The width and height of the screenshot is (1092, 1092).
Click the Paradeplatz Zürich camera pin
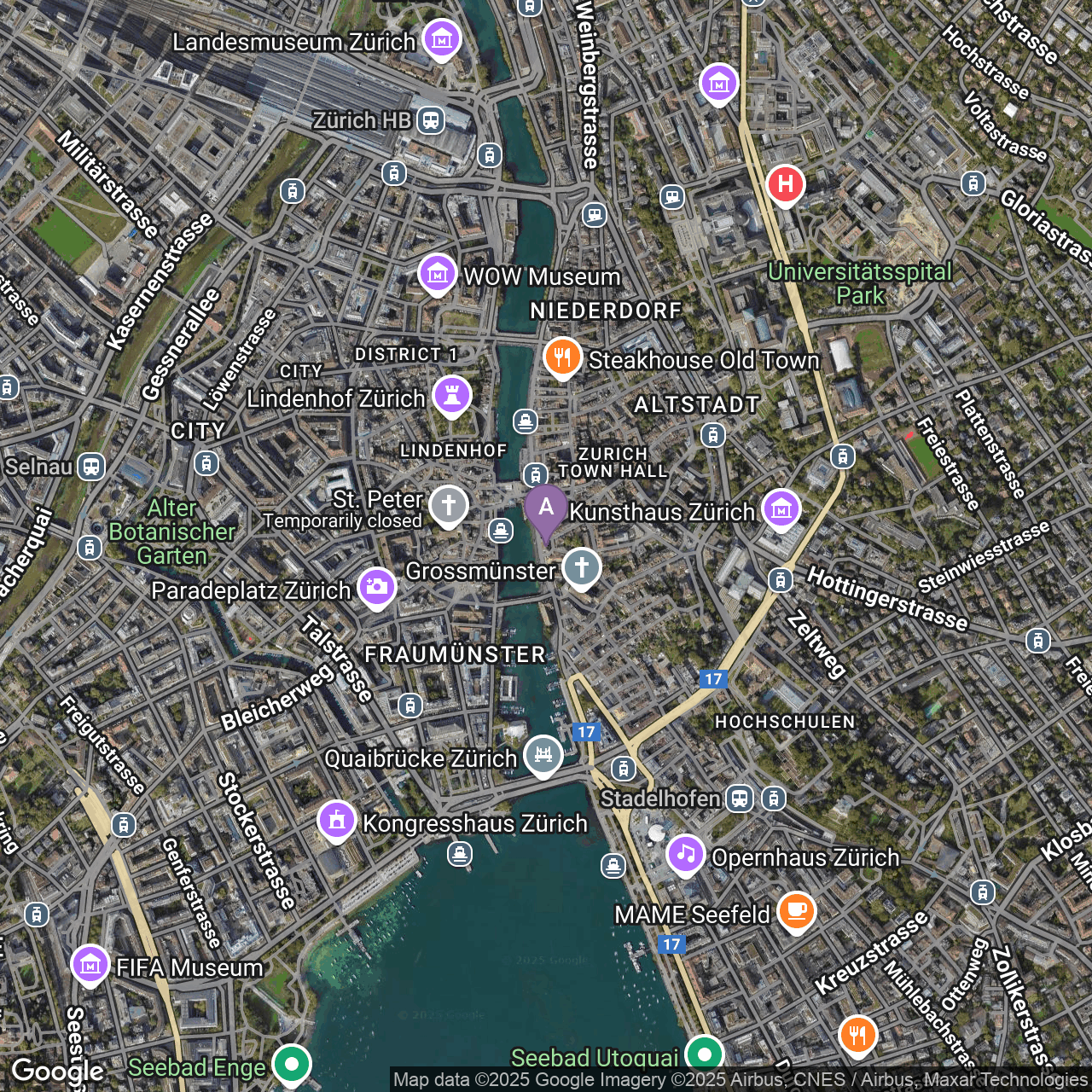point(377,589)
